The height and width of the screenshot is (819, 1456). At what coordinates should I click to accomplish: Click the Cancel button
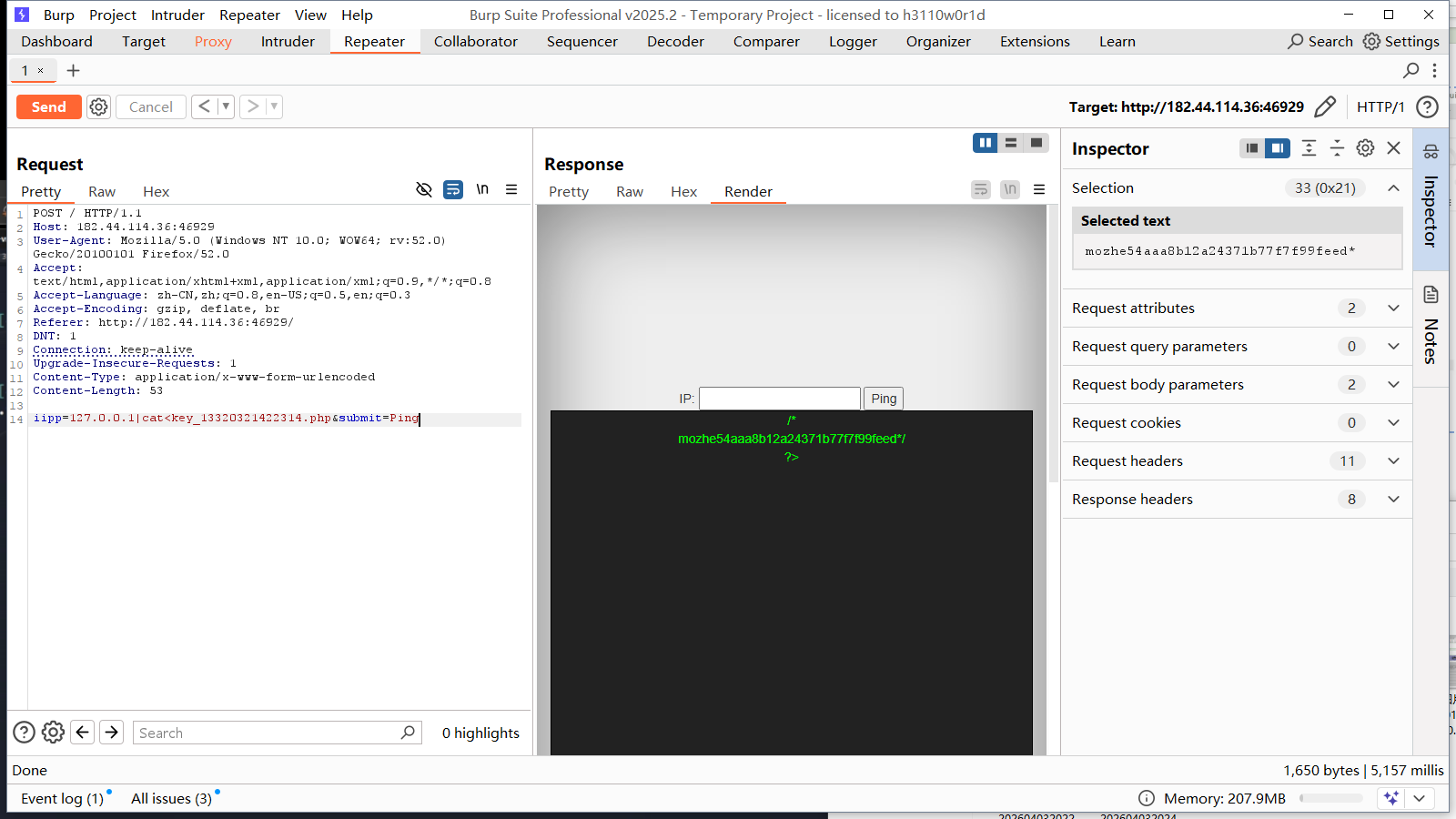[151, 106]
